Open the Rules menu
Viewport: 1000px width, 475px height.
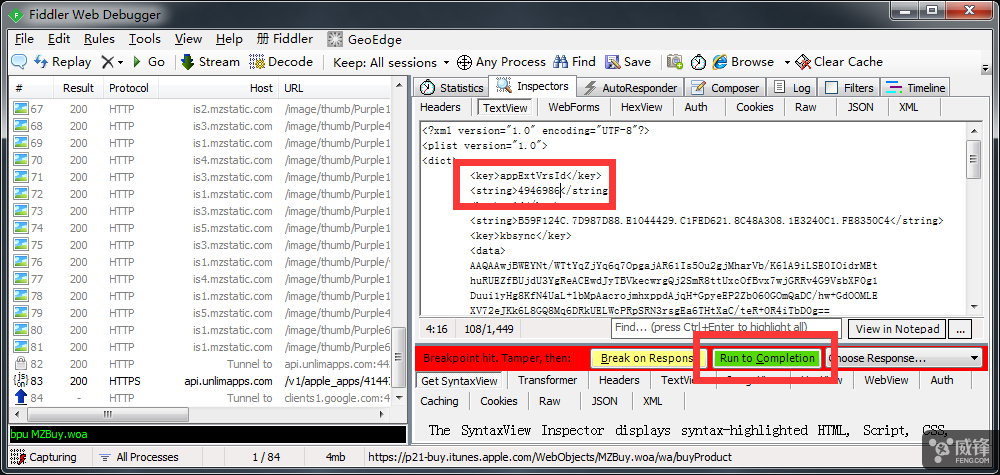pyautogui.click(x=99, y=39)
